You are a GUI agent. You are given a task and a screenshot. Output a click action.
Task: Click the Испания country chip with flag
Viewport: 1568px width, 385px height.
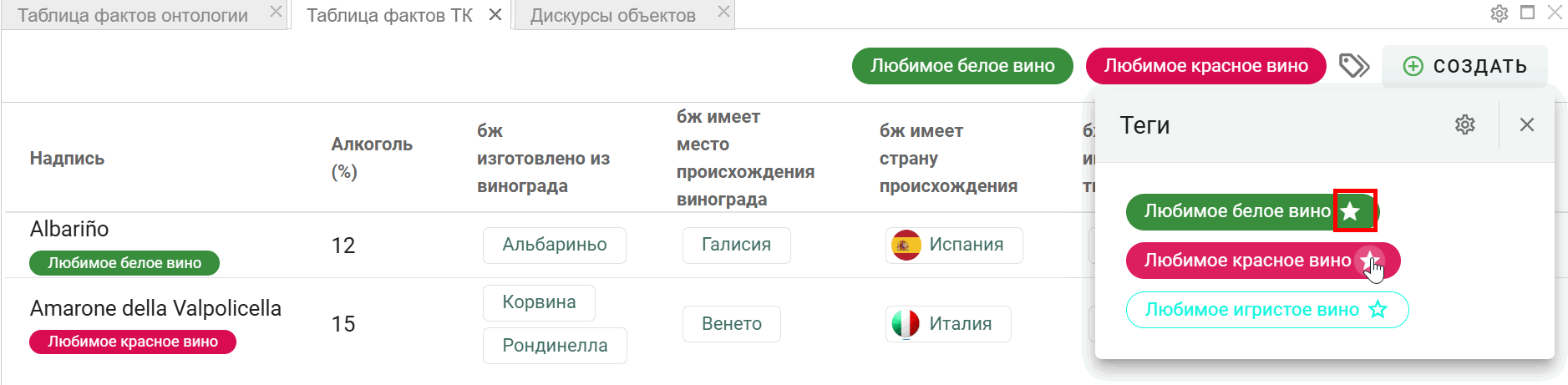pos(954,245)
